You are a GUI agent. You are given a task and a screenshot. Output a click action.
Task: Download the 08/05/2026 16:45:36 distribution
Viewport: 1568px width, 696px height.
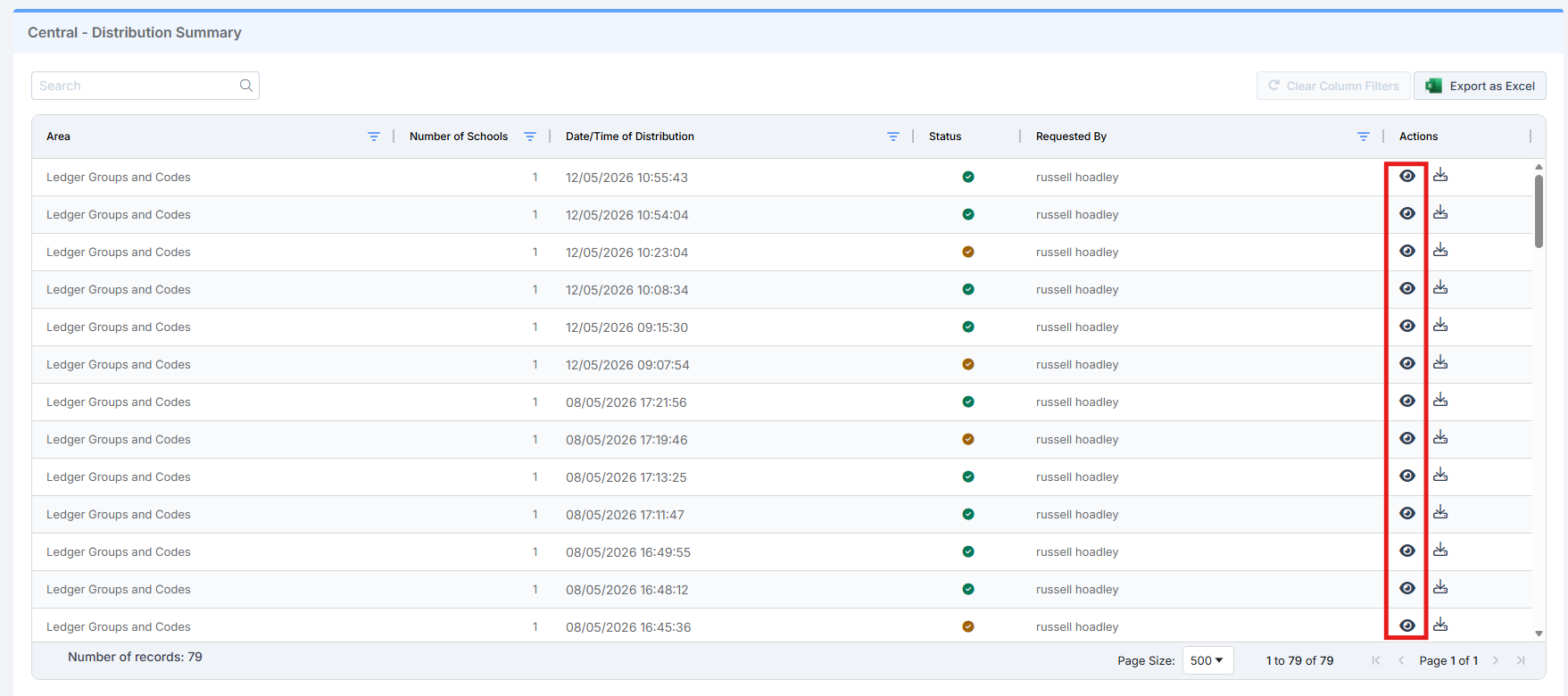coord(1440,625)
